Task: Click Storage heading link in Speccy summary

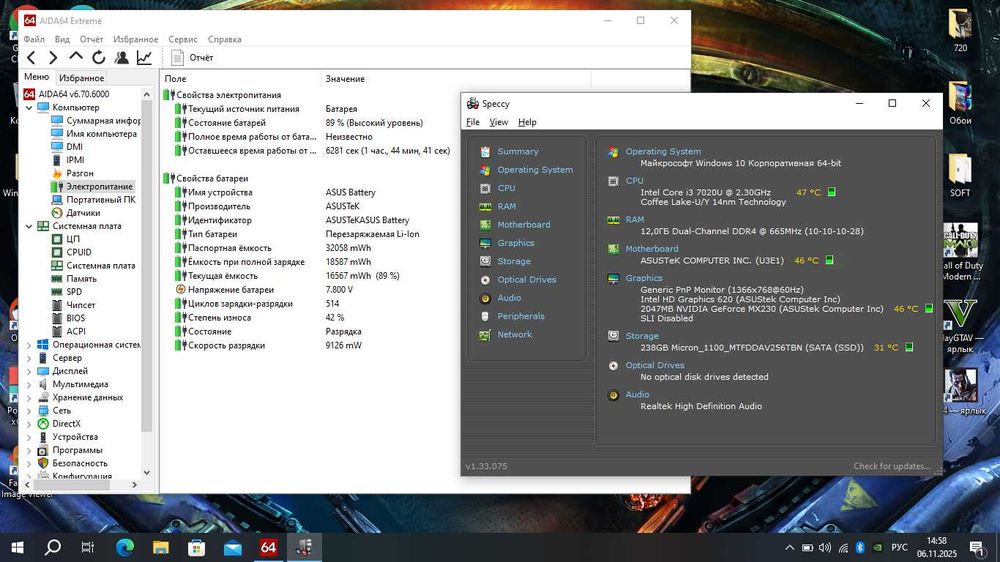Action: (x=642, y=336)
